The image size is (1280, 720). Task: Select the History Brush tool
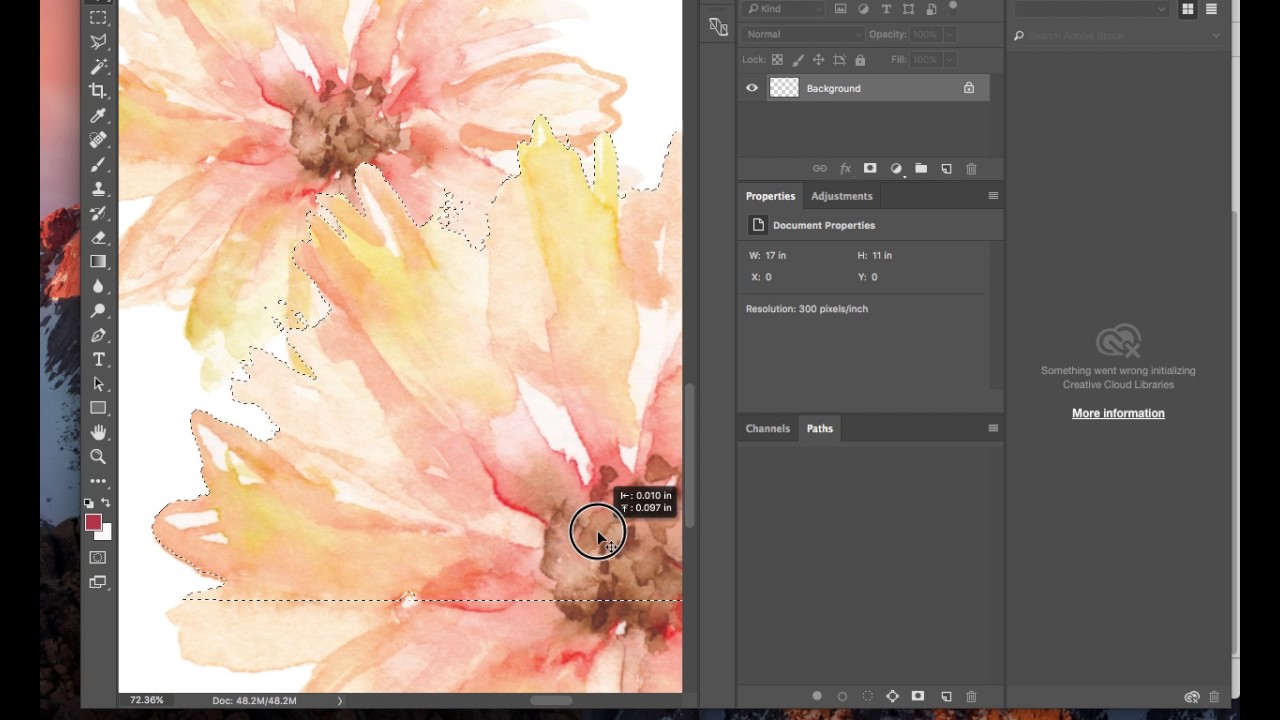pyautogui.click(x=98, y=213)
